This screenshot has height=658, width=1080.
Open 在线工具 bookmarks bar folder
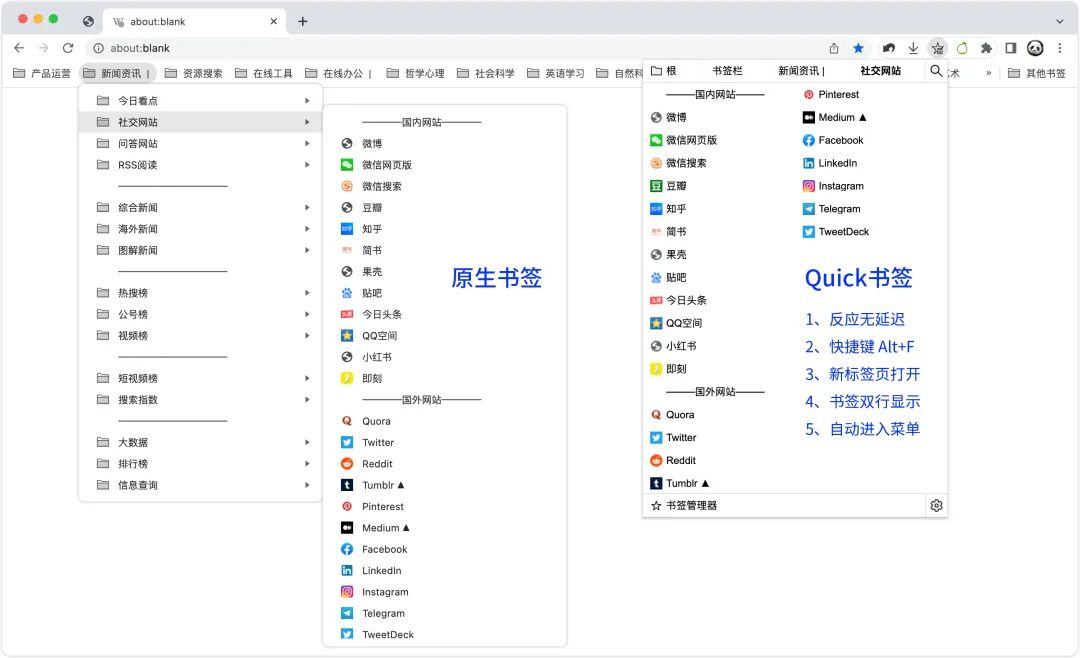point(264,73)
